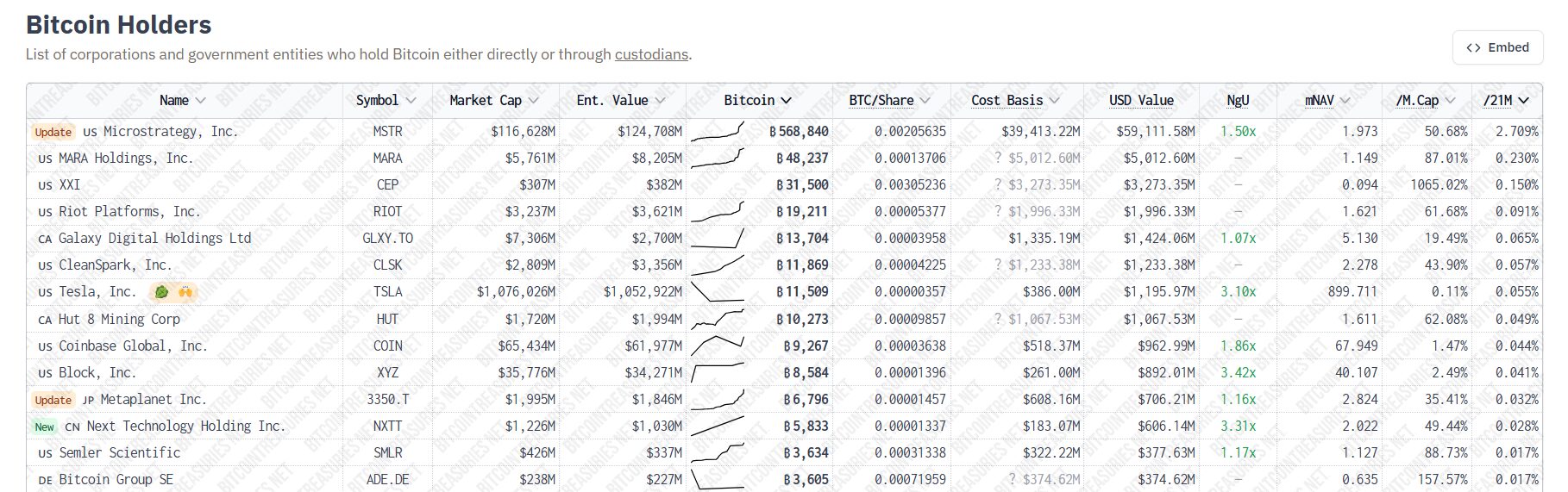1568x492 pixels.
Task: Open Hut 8 Mining sparkline chart
Action: click(717, 319)
